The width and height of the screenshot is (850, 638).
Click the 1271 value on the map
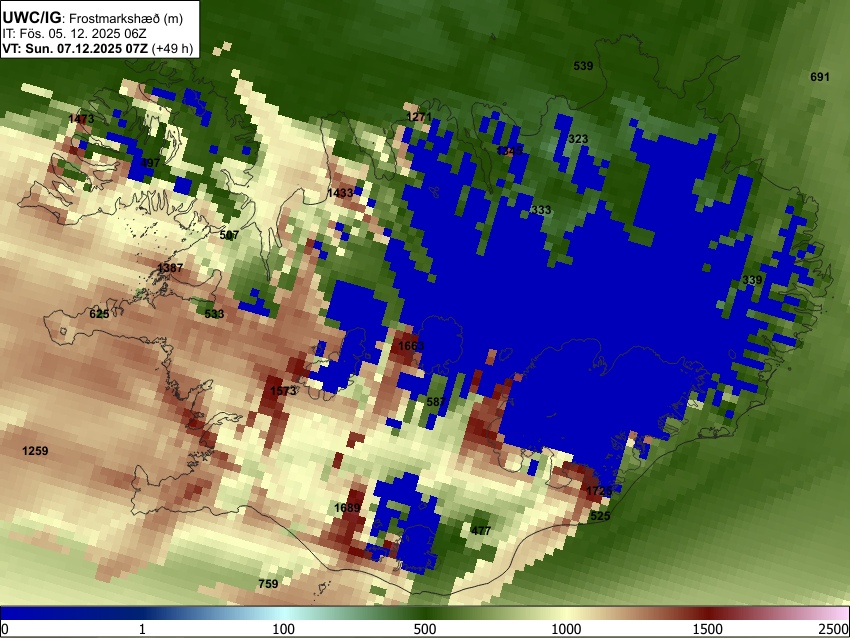[419, 117]
